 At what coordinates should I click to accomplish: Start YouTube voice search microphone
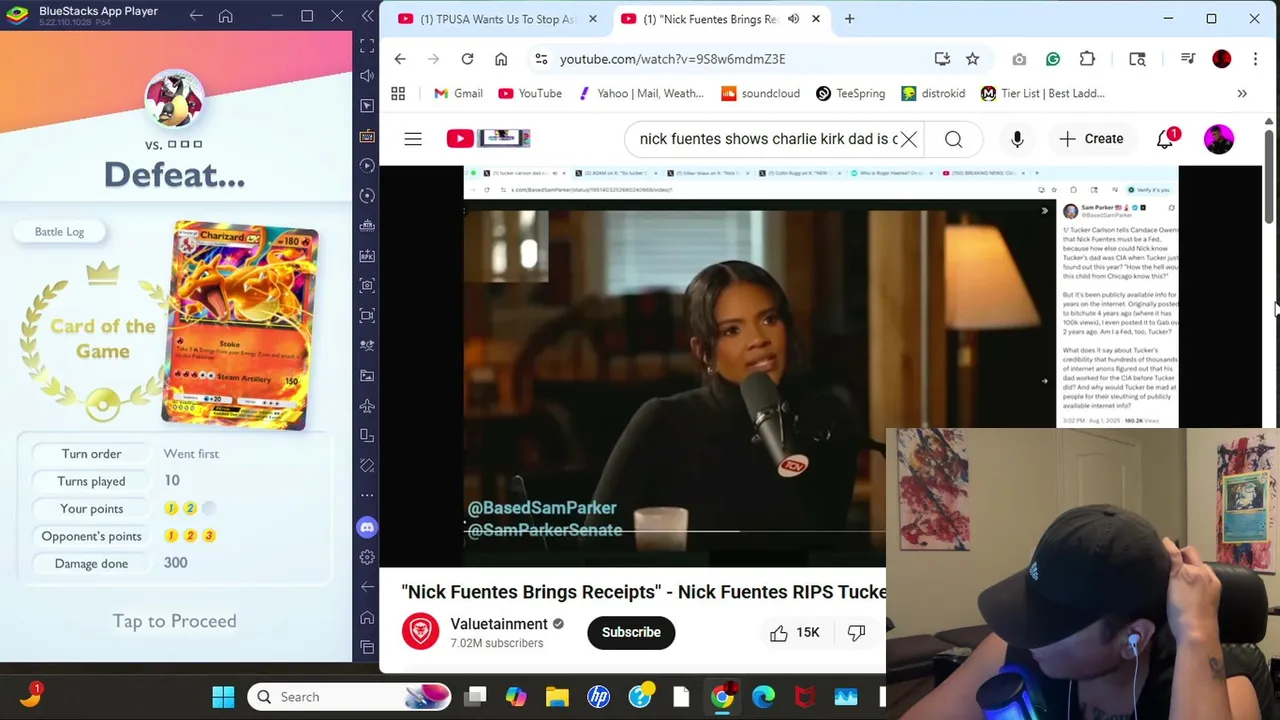coord(1017,139)
